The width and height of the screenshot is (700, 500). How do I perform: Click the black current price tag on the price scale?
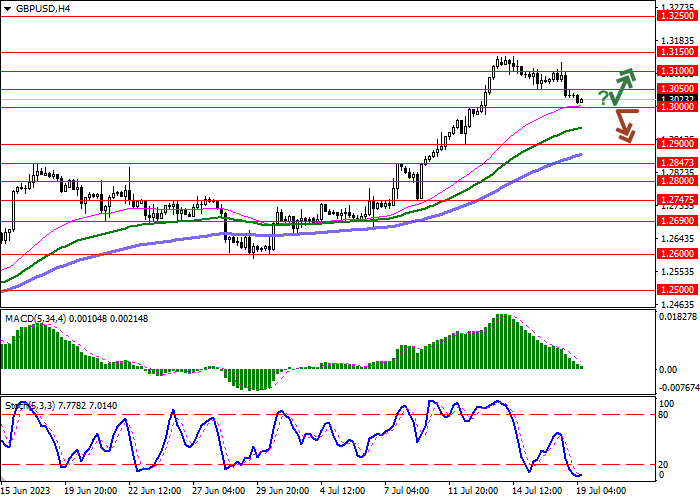tap(677, 99)
